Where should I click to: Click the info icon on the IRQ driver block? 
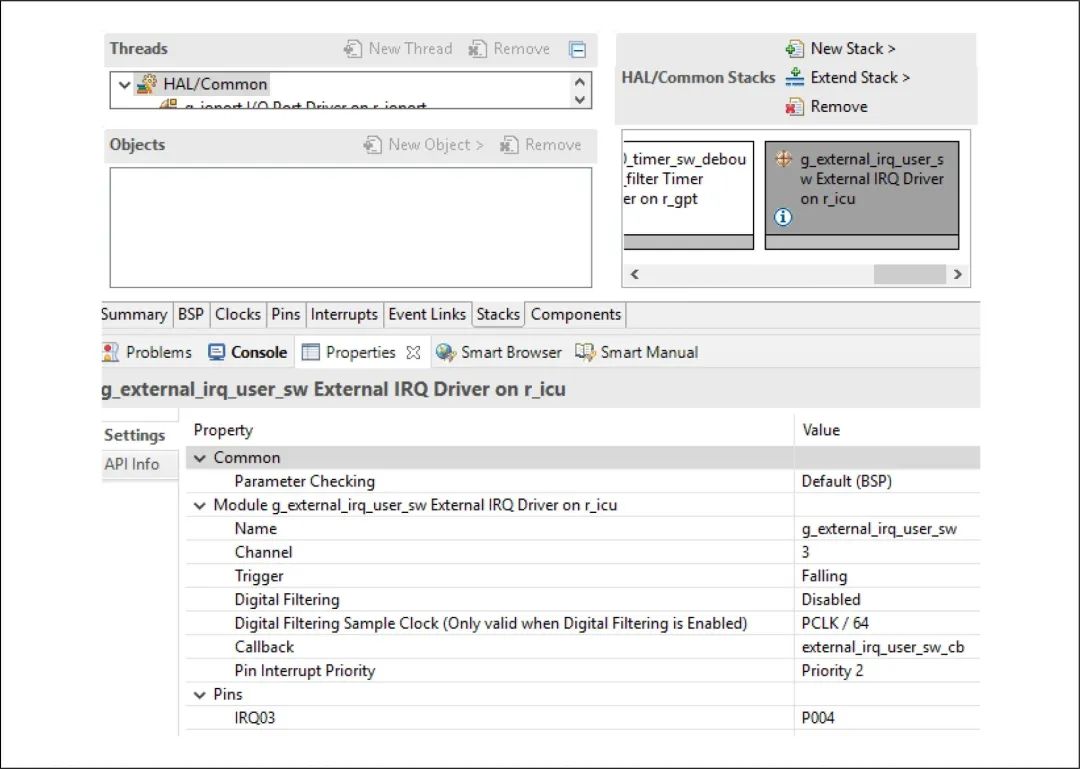[783, 218]
